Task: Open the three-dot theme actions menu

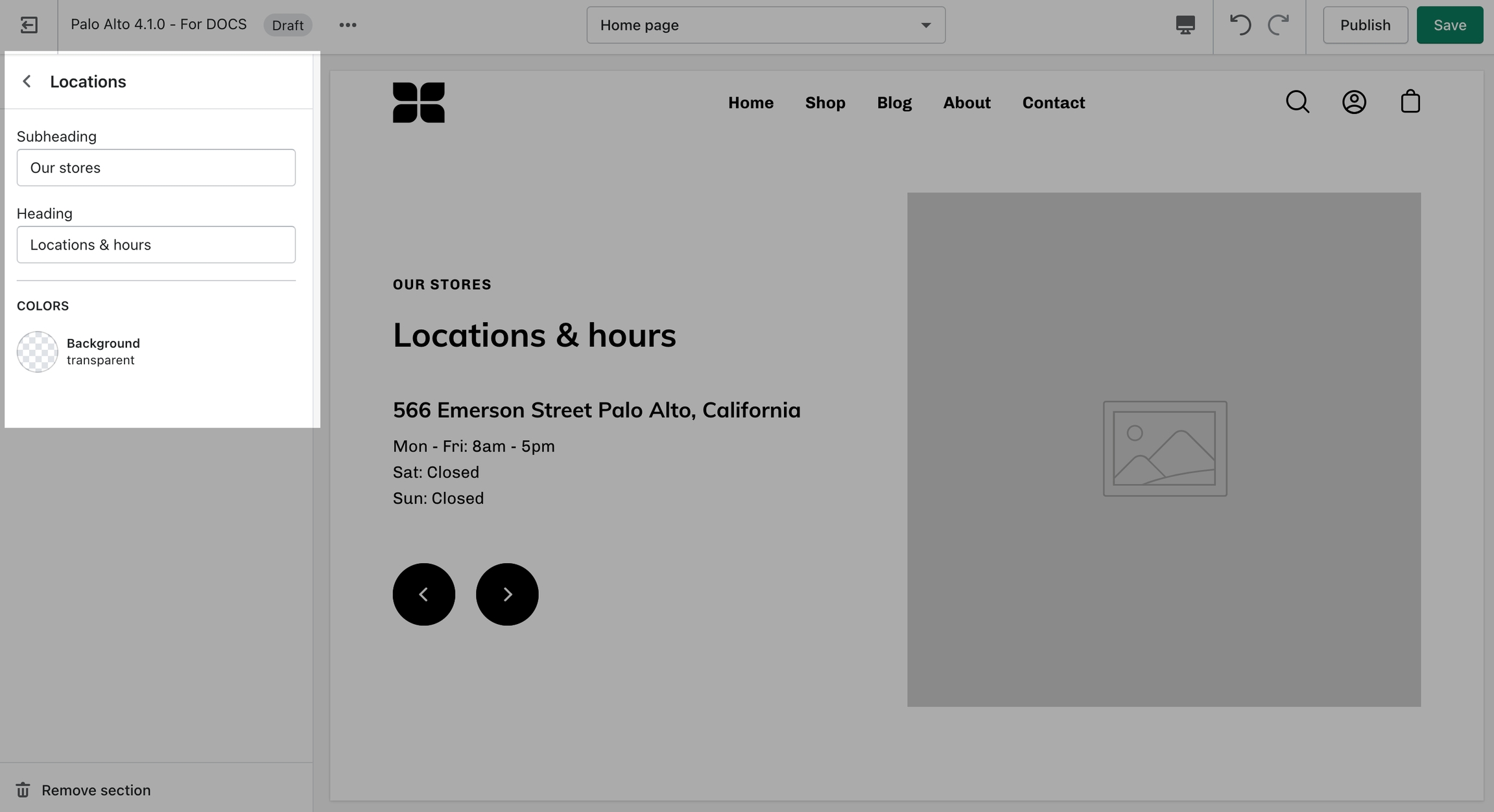Action: point(348,25)
